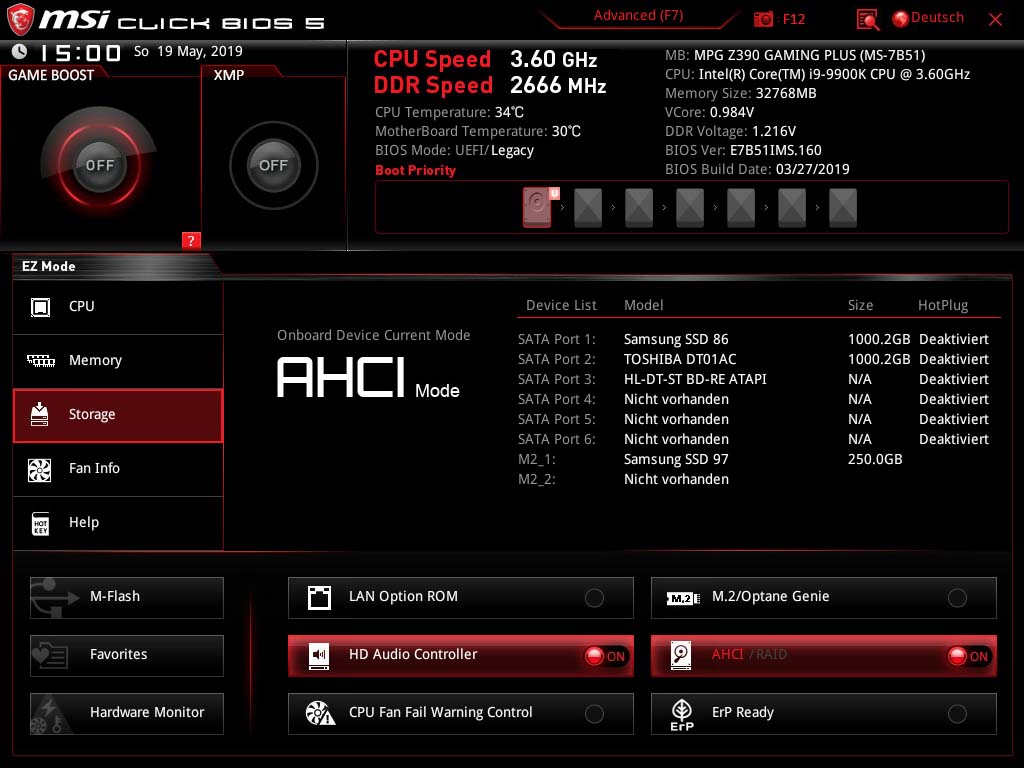Click the CPU chip icon in sidebar
This screenshot has height=768, width=1024.
(40, 307)
